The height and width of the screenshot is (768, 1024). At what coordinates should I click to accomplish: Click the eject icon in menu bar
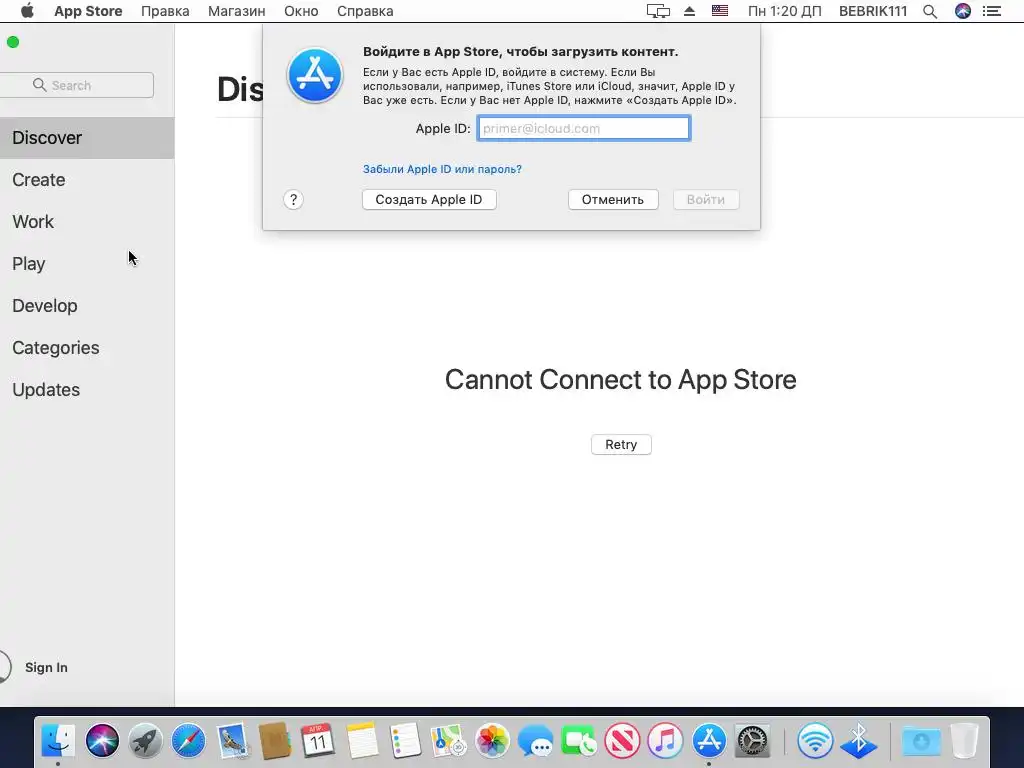pyautogui.click(x=690, y=11)
